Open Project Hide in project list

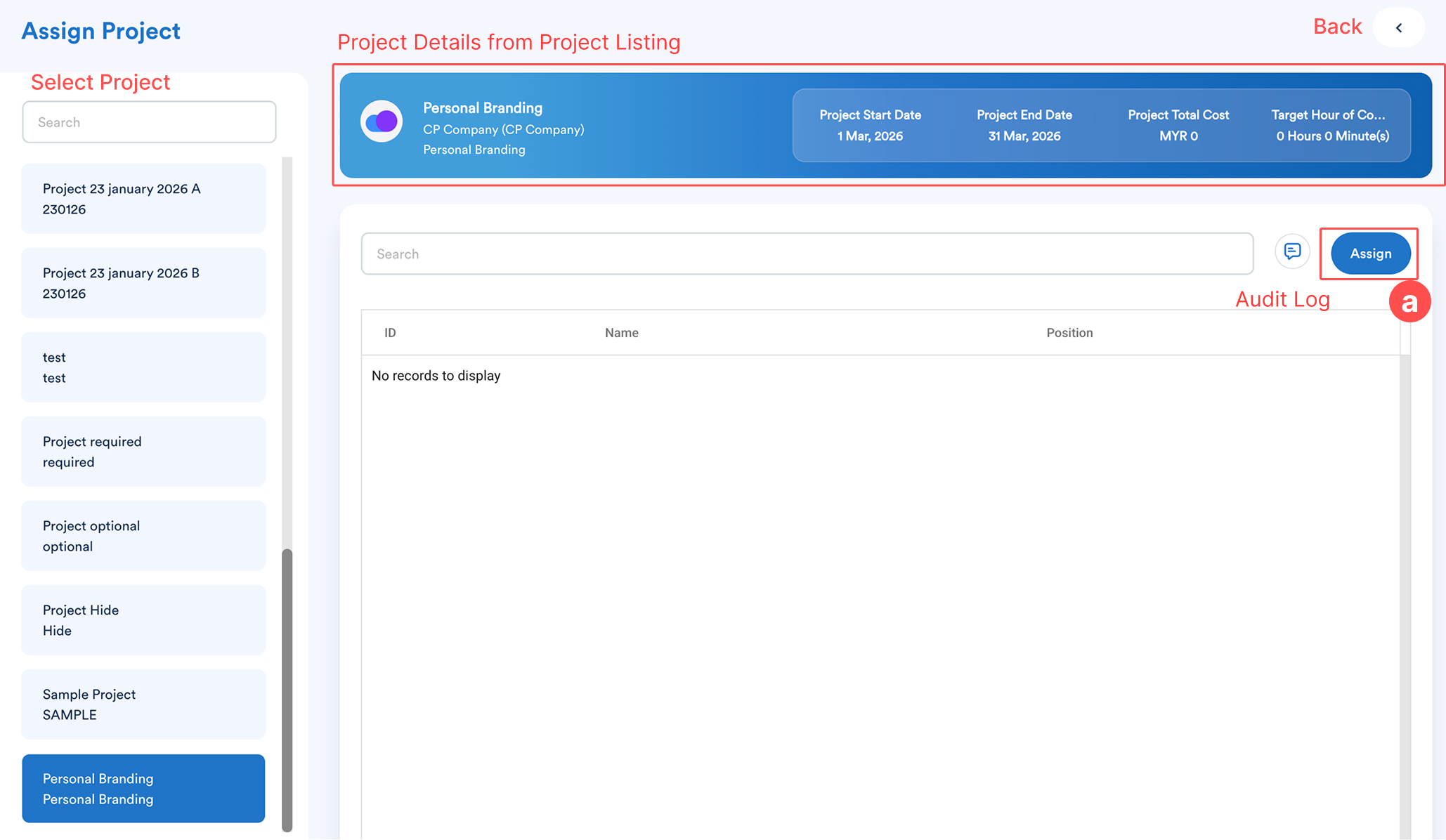143,620
